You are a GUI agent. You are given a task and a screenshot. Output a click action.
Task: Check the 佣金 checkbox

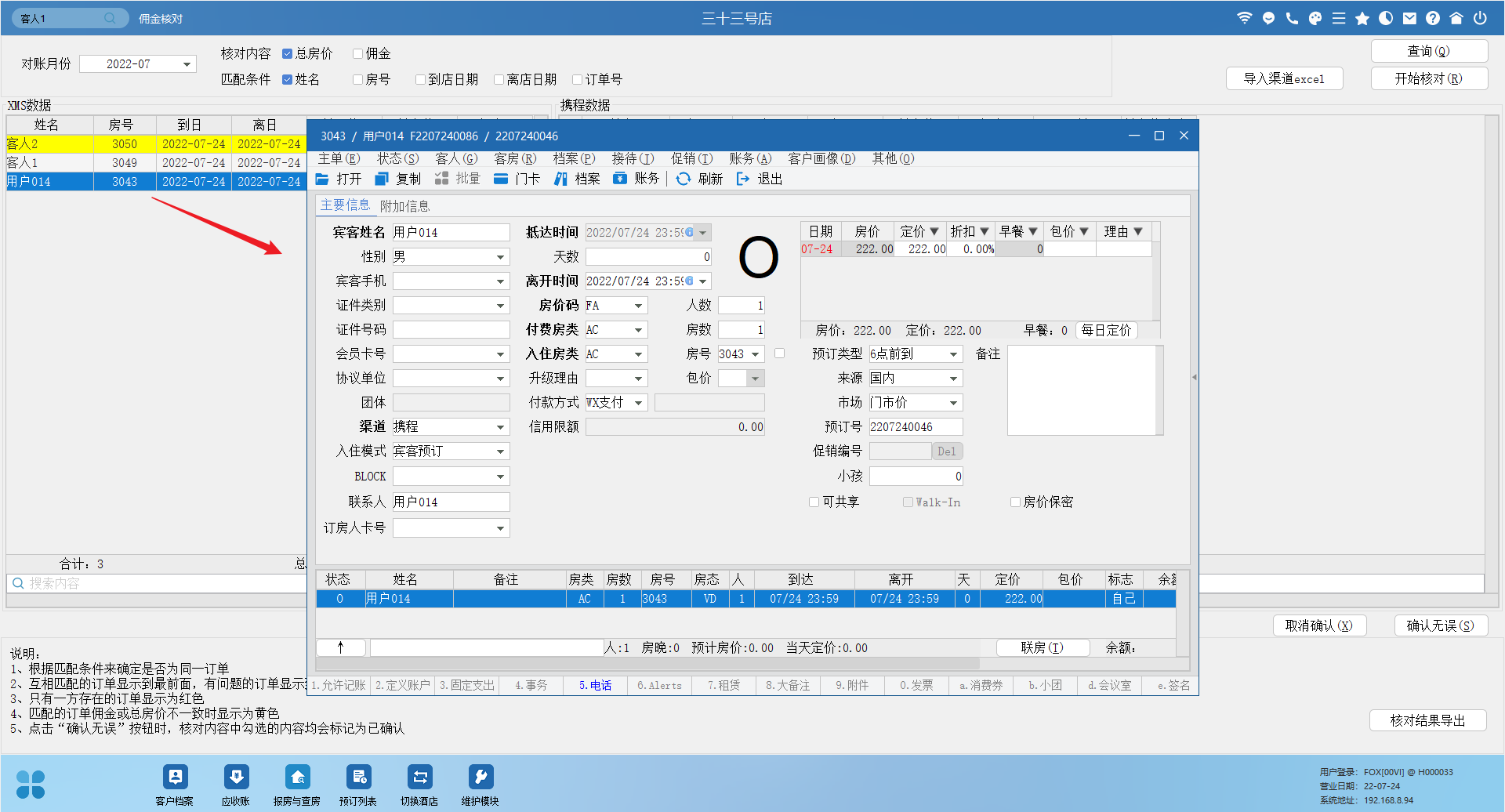tap(358, 53)
